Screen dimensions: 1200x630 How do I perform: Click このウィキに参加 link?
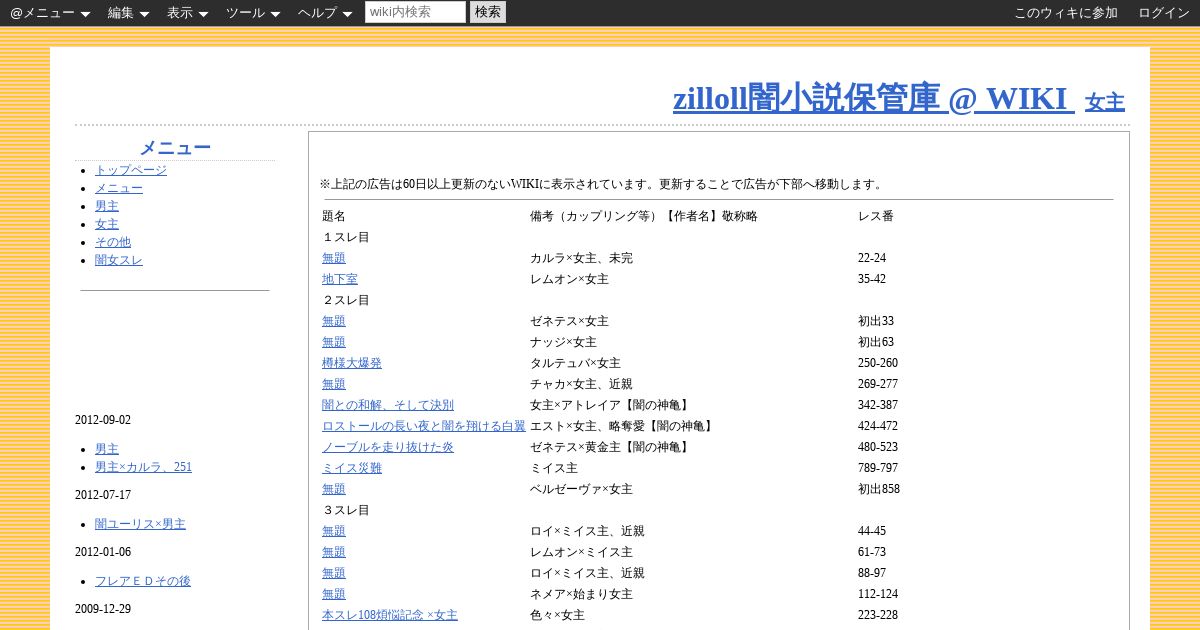(x=1066, y=13)
